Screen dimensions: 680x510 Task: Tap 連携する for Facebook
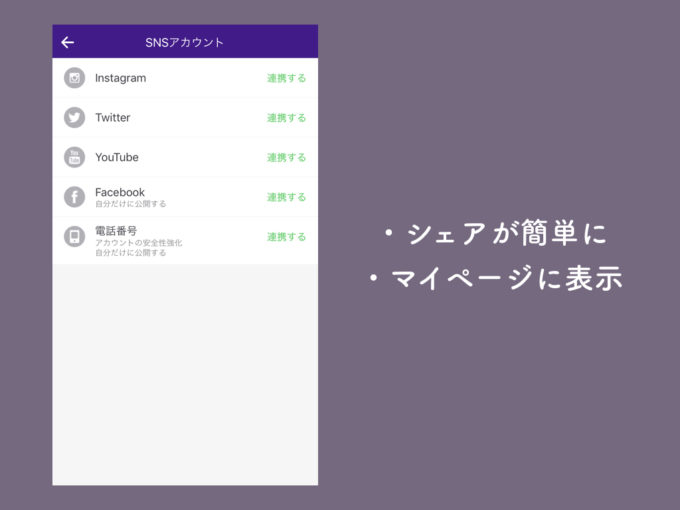286,197
